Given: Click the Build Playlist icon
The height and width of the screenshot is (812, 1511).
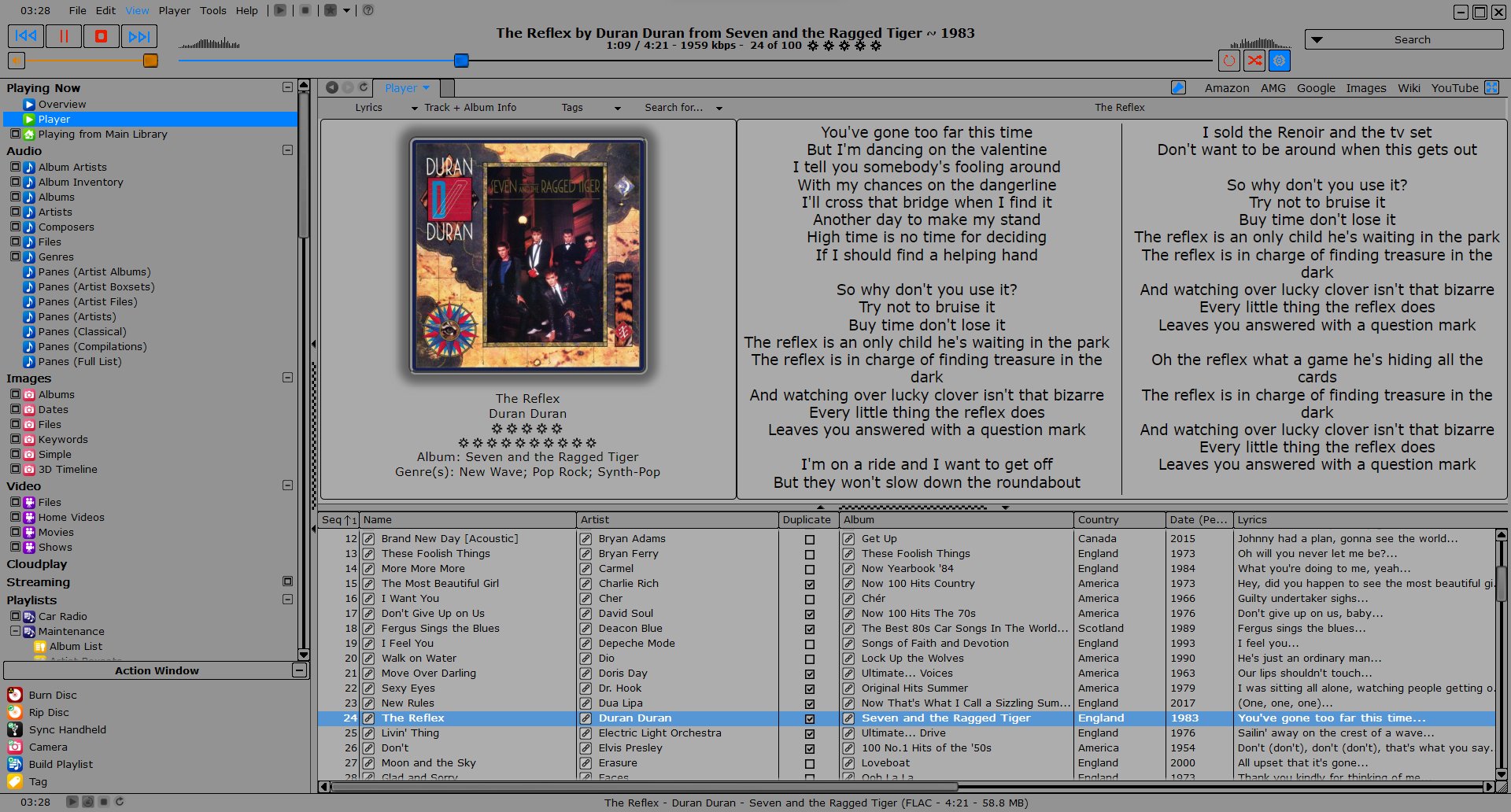Looking at the screenshot, I should click(x=15, y=764).
